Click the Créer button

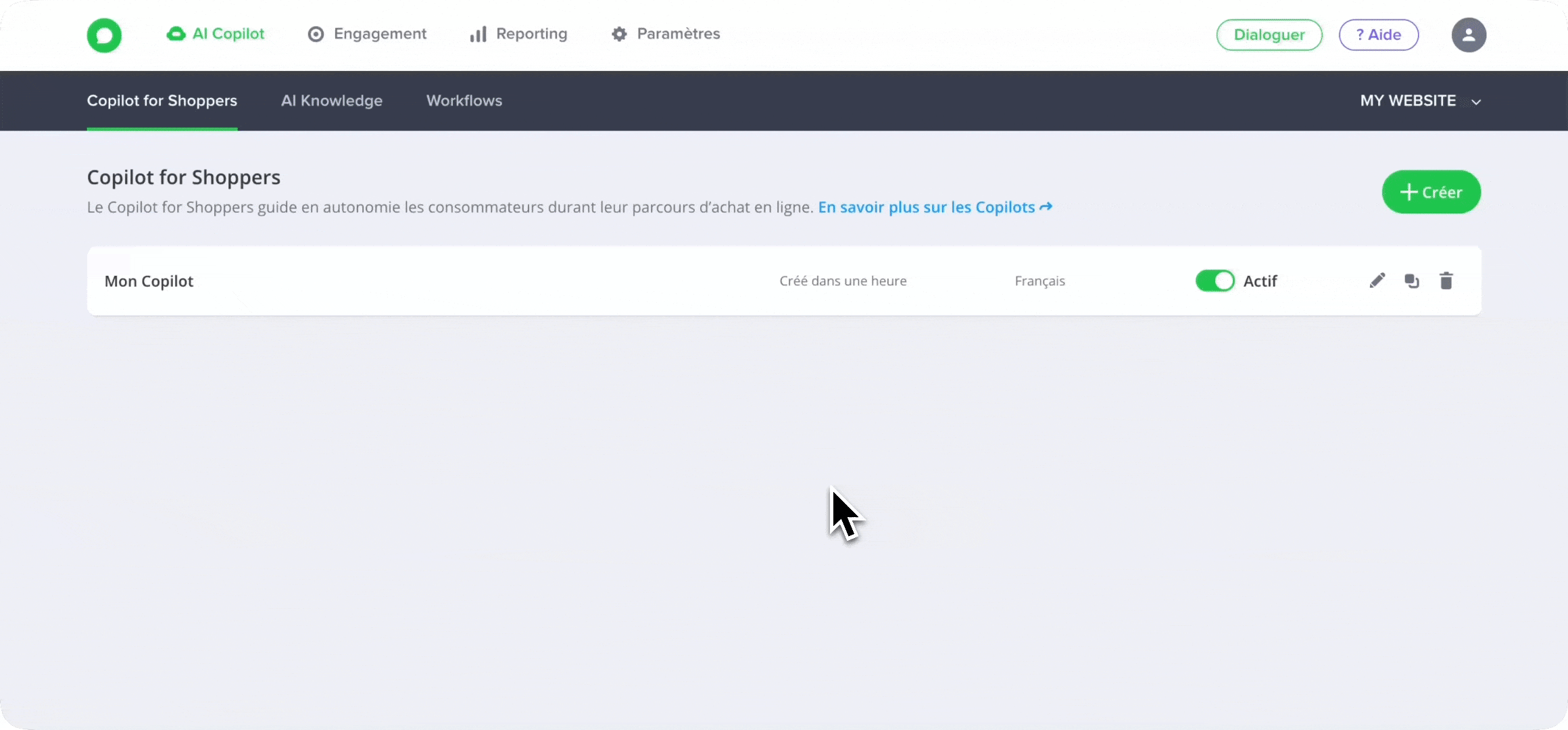tap(1431, 192)
